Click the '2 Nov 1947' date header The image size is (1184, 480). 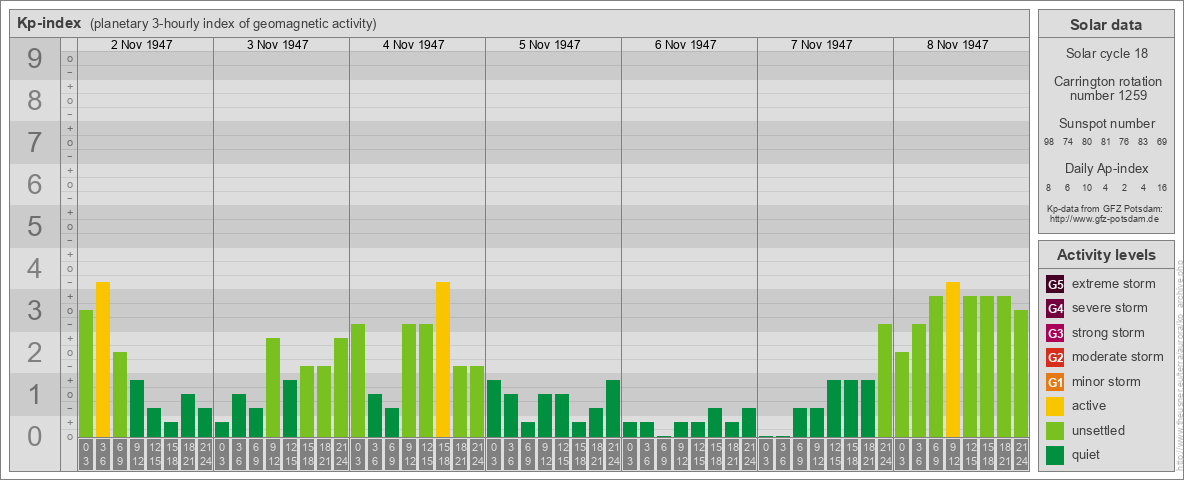[x=141, y=45]
